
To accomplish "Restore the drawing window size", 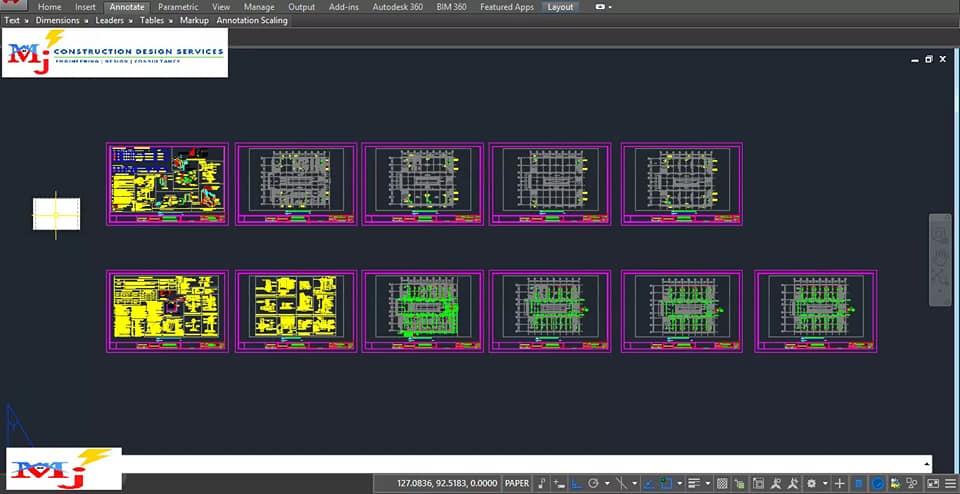I will pos(929,59).
